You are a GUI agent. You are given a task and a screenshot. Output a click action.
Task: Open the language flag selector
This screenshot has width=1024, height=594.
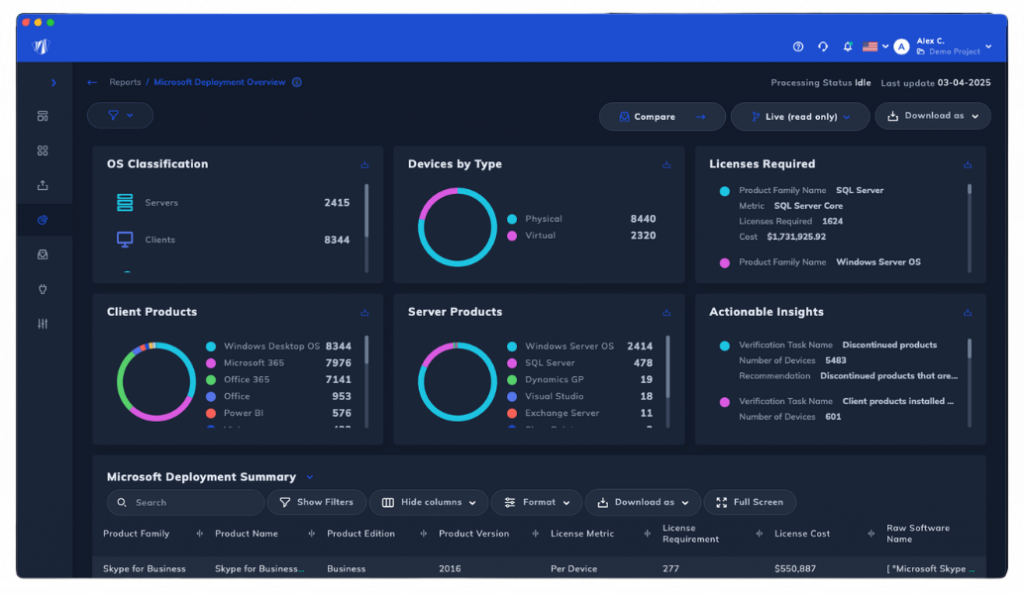pos(875,47)
